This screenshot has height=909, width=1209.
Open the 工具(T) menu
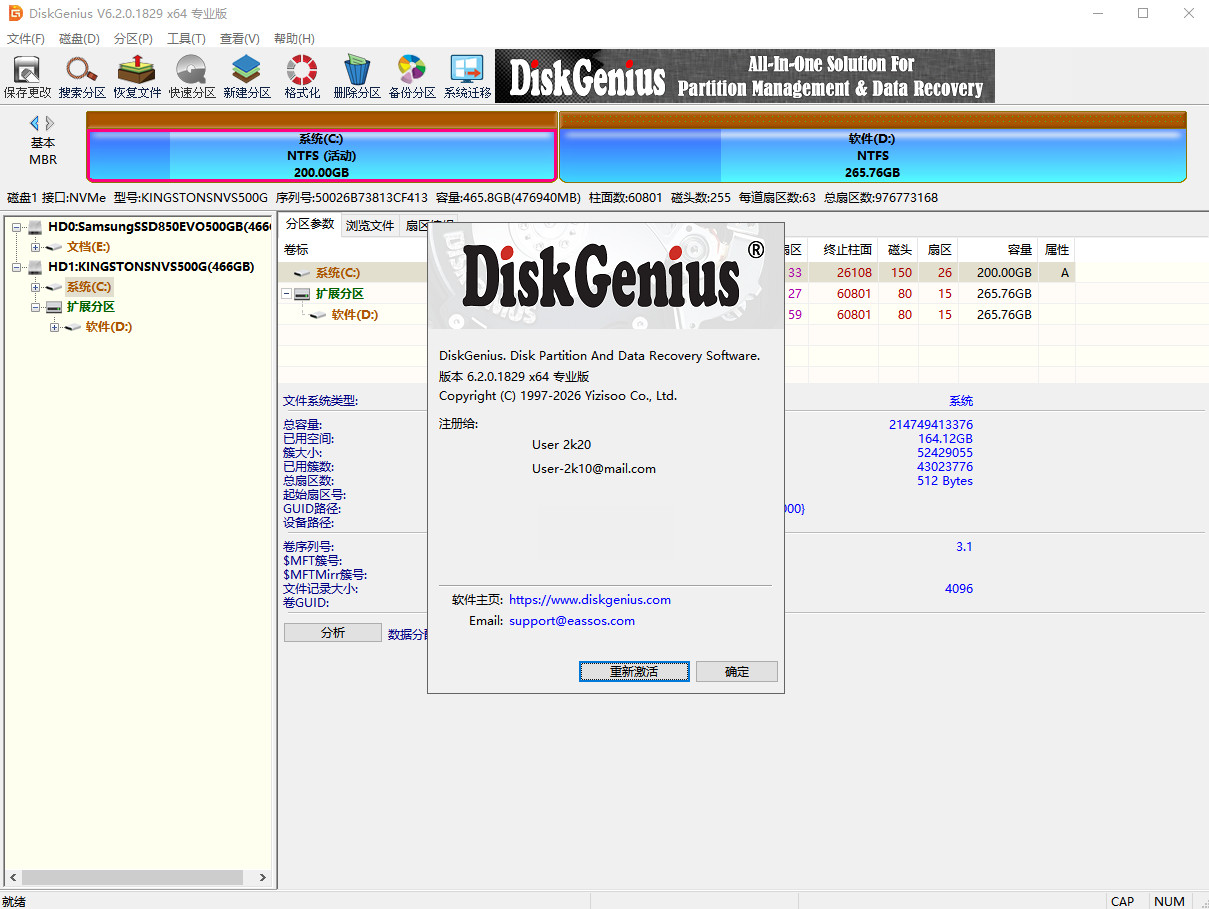[x=186, y=39]
